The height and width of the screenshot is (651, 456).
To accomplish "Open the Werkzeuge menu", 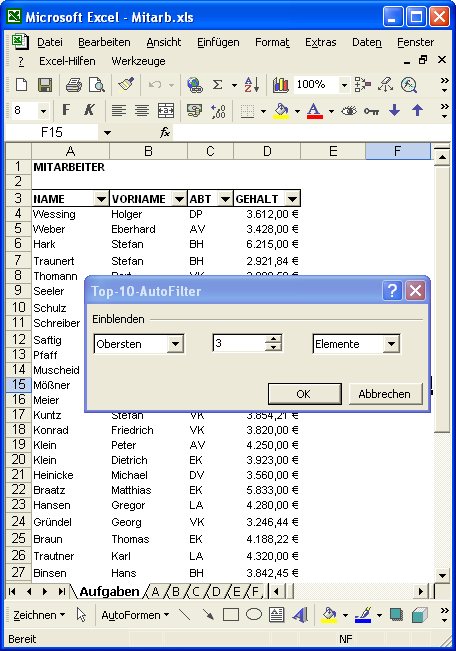I will [138, 61].
